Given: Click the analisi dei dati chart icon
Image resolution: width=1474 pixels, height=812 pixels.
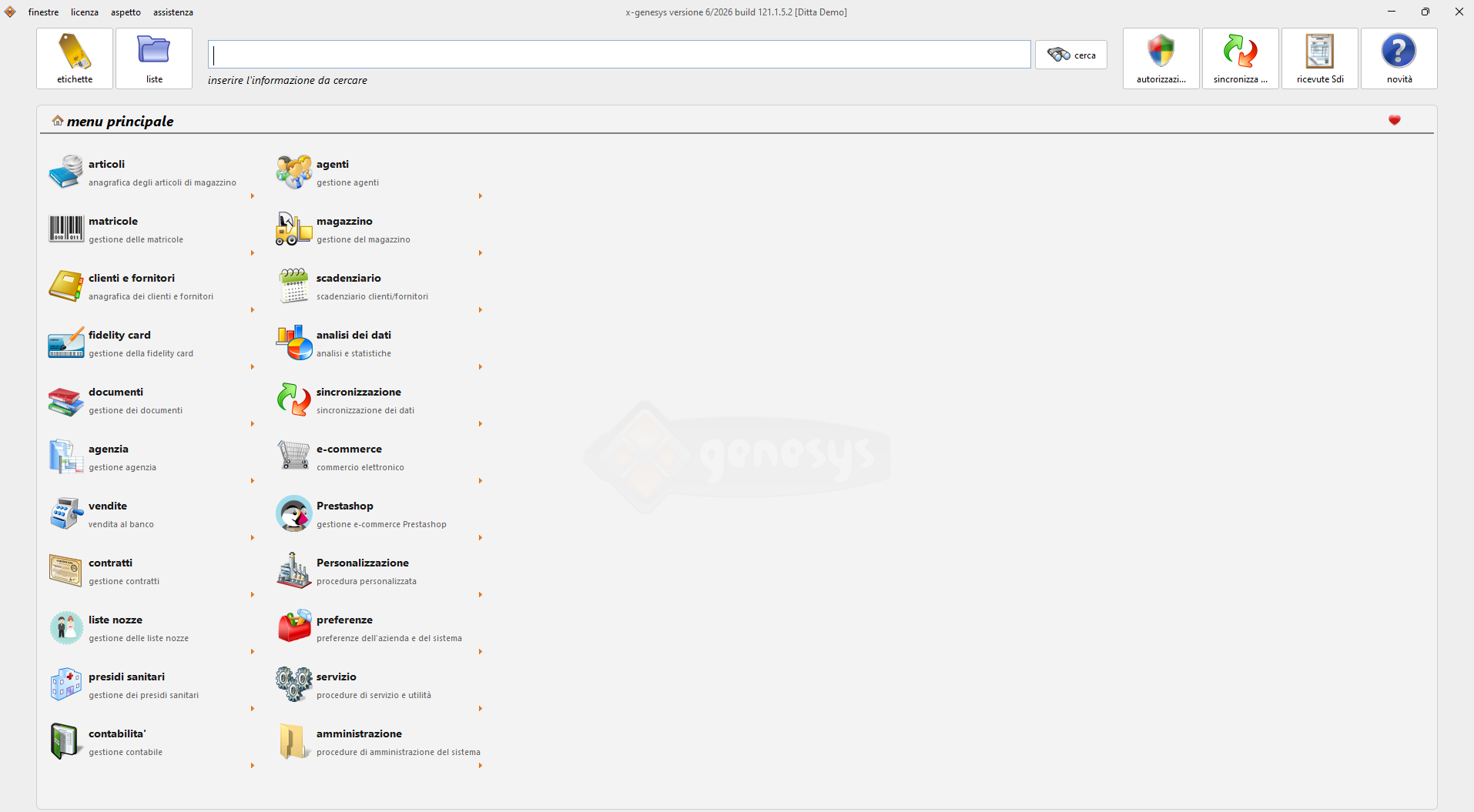Looking at the screenshot, I should click(x=294, y=343).
